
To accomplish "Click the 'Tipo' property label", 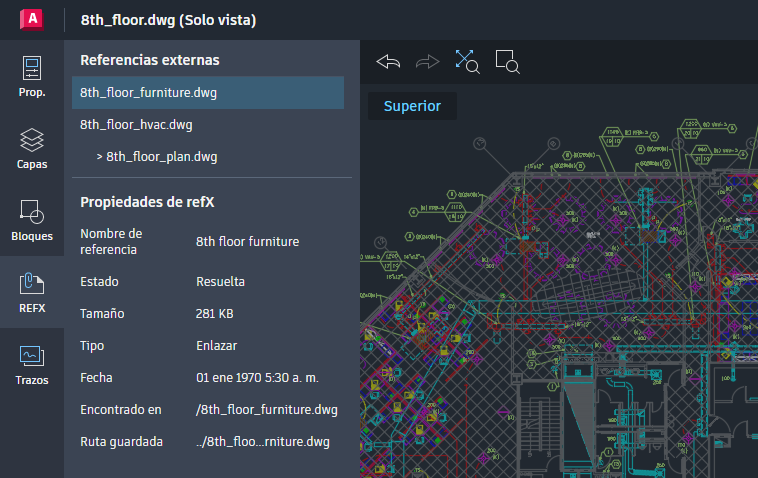I will pyautogui.click(x=92, y=346).
